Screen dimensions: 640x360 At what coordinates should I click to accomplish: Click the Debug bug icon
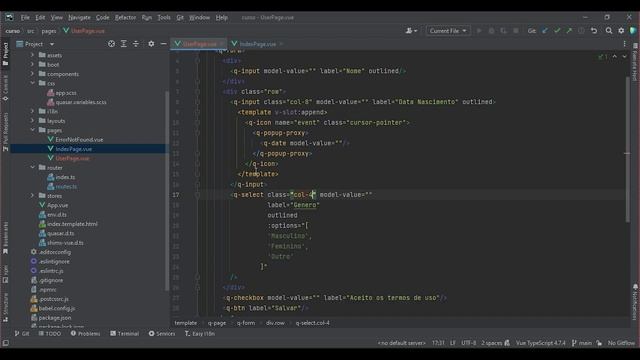point(491,31)
